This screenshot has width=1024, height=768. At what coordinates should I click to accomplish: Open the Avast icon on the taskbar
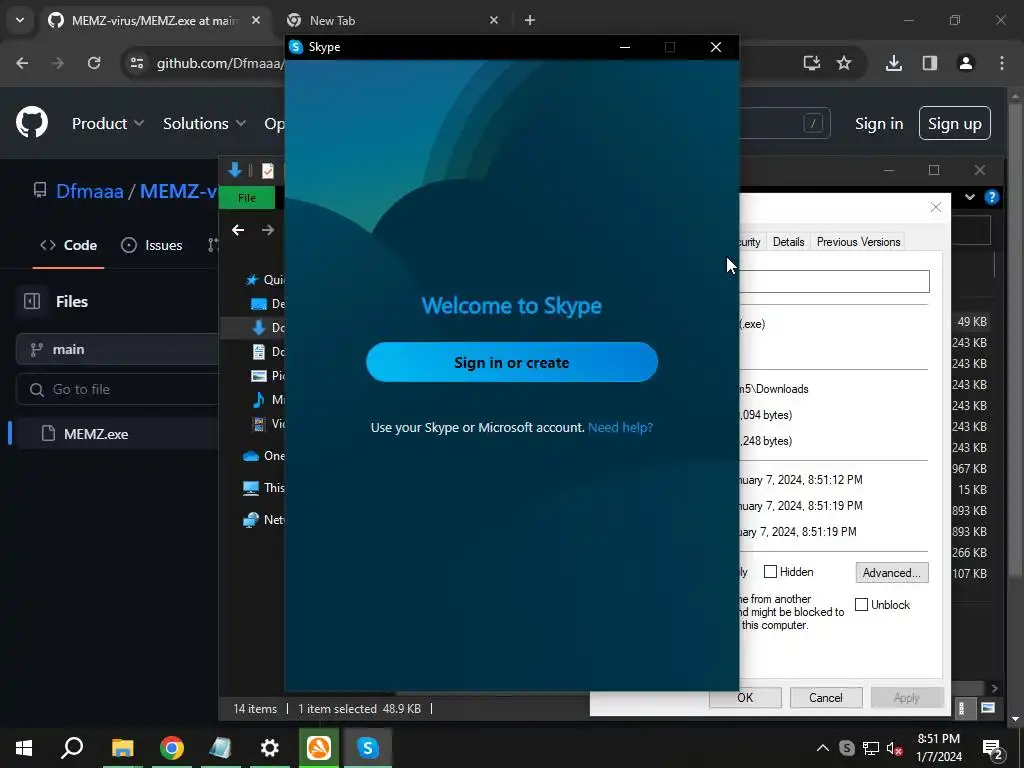[319, 748]
